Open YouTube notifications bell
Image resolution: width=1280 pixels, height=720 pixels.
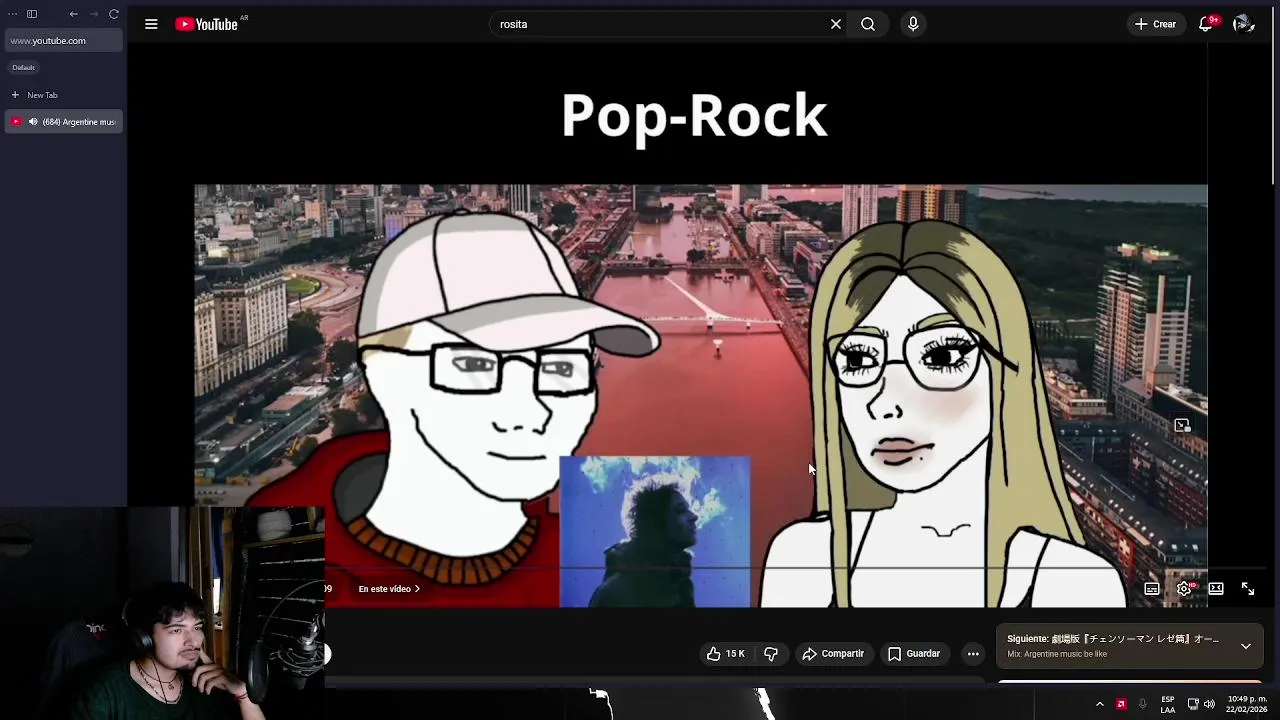tap(1206, 24)
